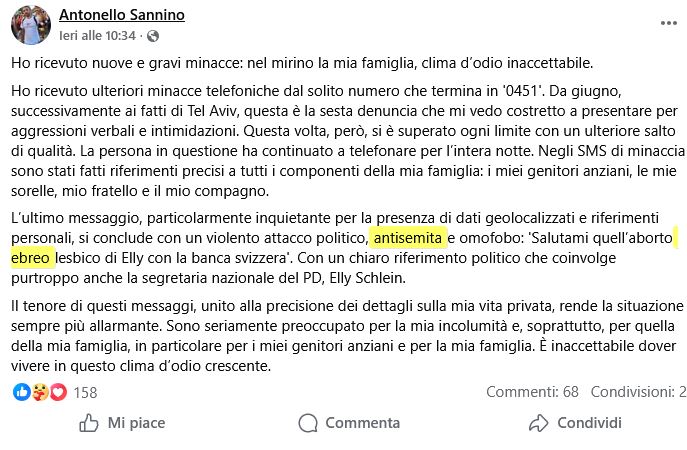Click the blue thumbs-up reaction emoji
Viewport: 687px width, 450px height.
(21, 392)
